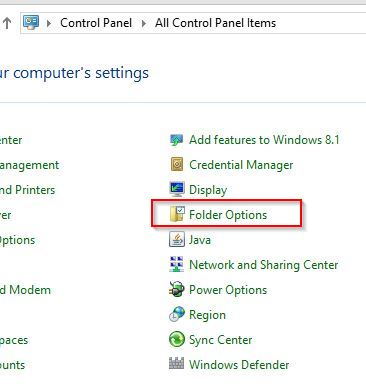Select Control Panel in the address breadcrumb

(x=96, y=23)
